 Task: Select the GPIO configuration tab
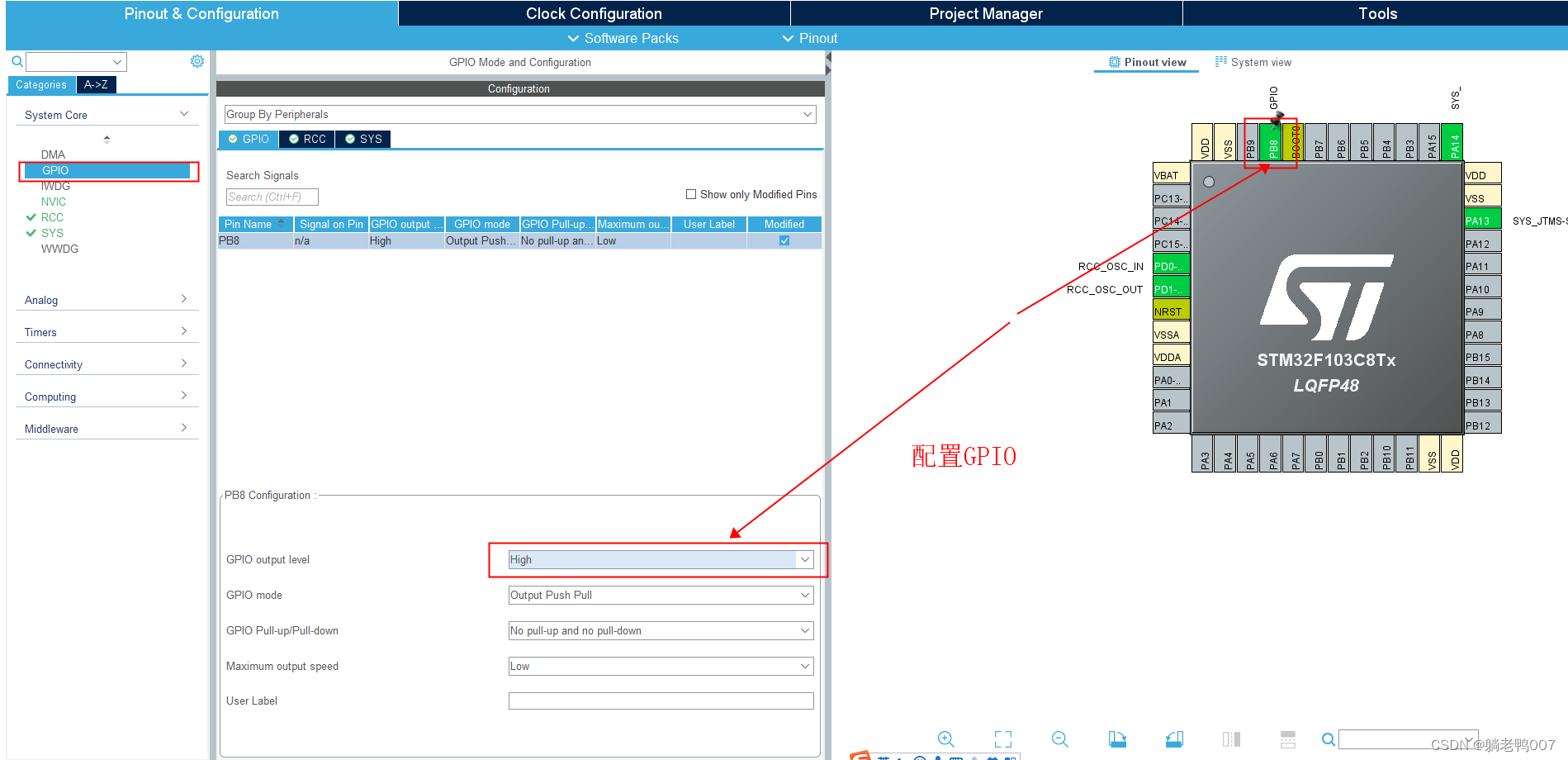coord(249,139)
